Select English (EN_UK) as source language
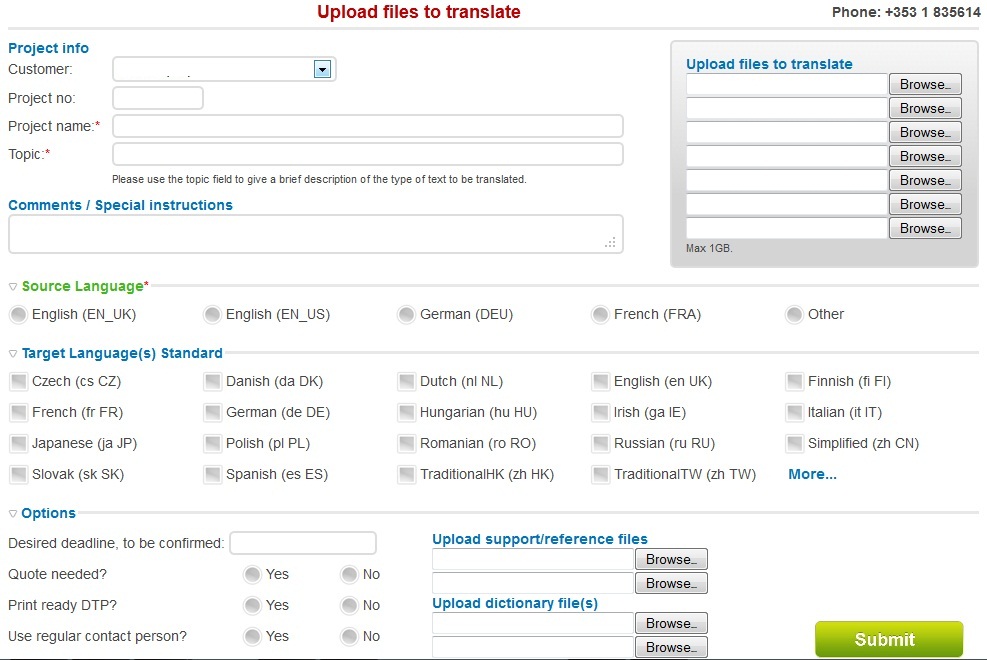Screen dimensions: 987x660 coord(19,314)
